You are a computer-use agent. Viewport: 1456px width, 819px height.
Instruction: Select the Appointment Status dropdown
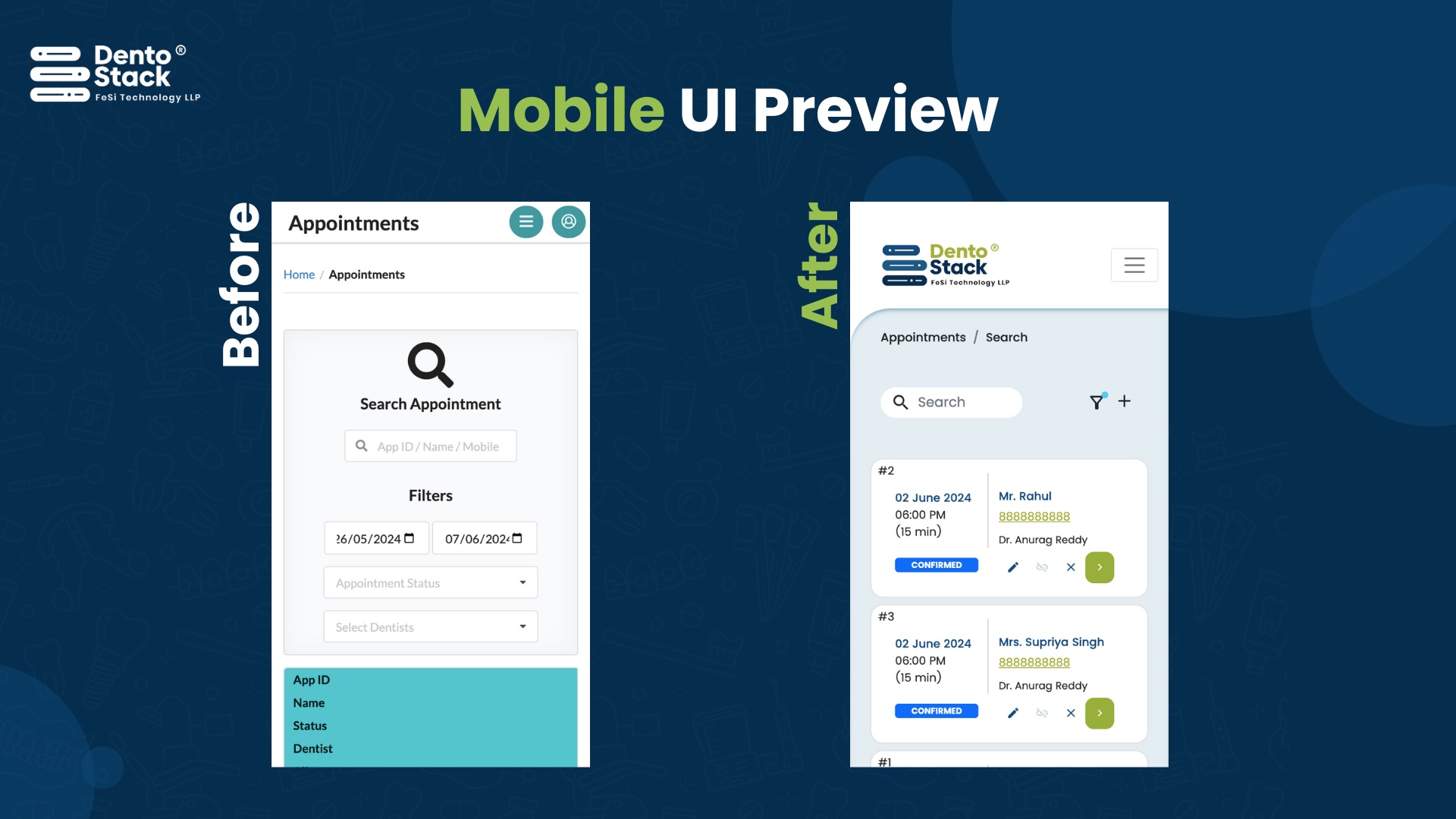pos(430,582)
